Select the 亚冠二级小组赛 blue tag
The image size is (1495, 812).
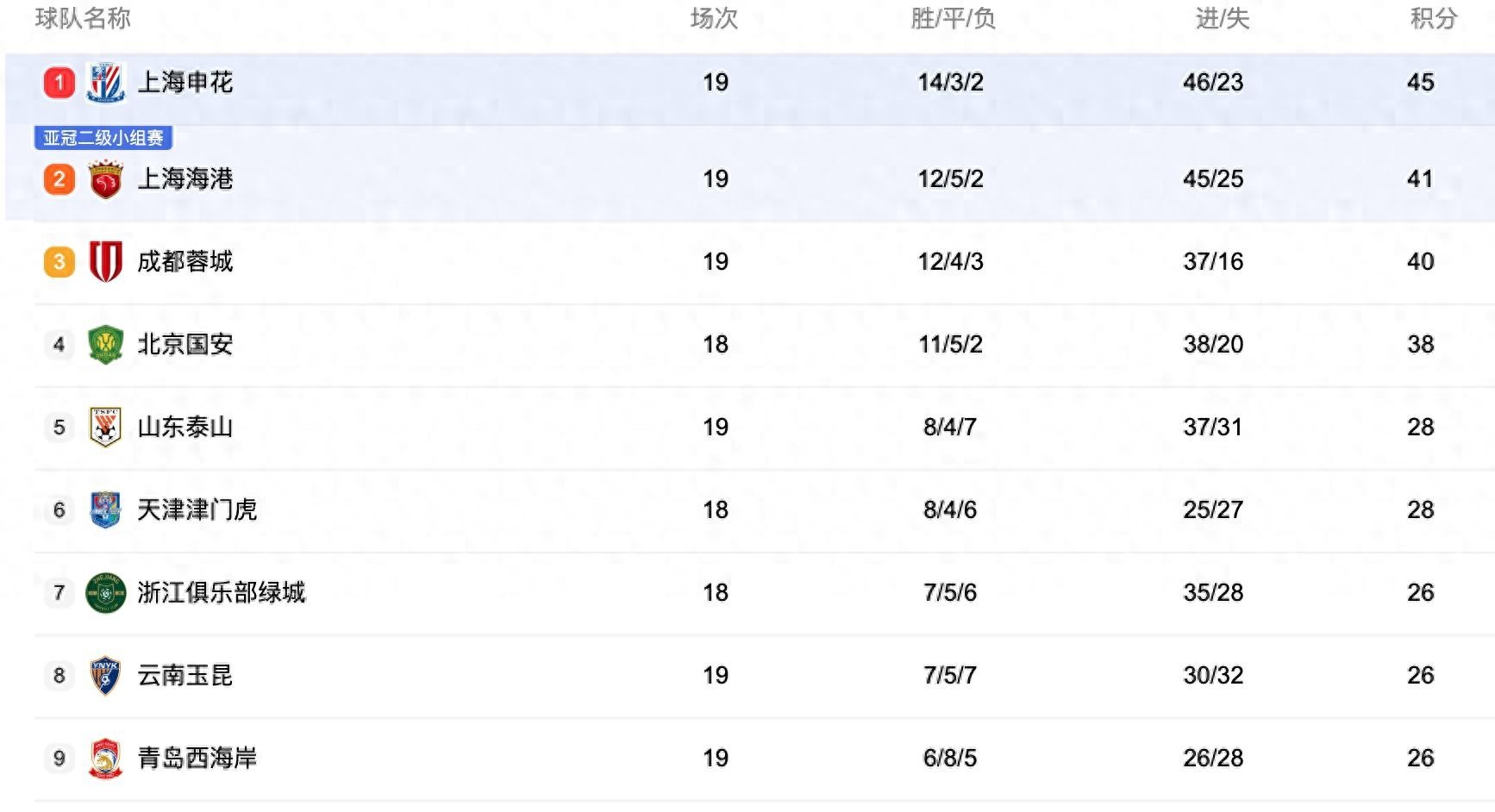[103, 138]
